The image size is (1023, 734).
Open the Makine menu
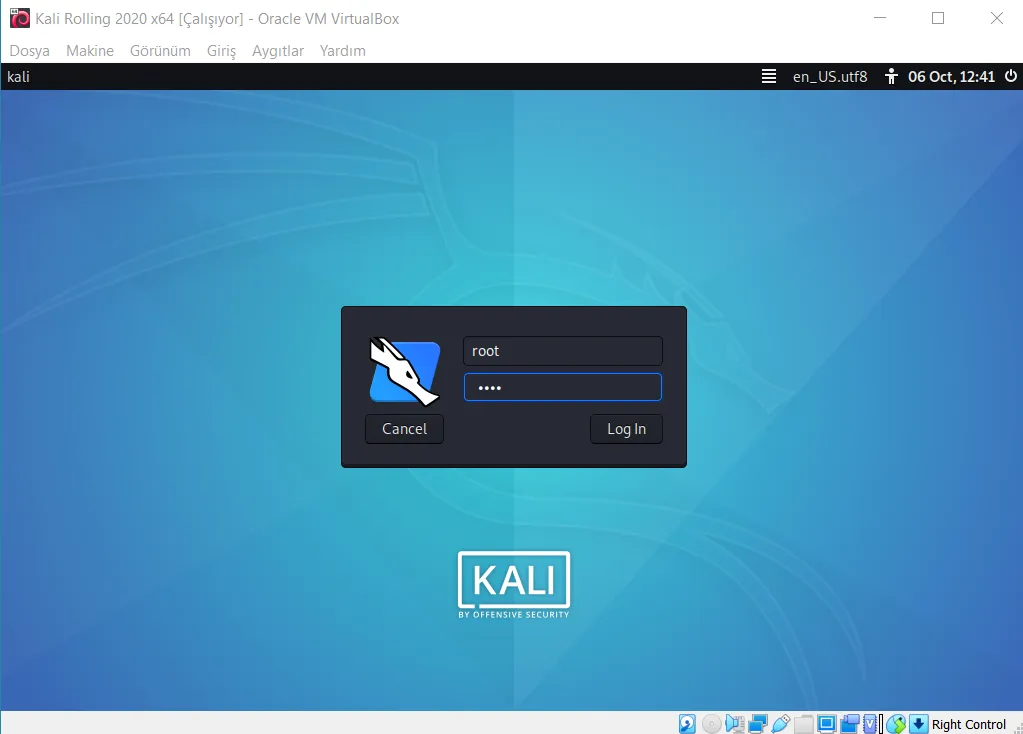[x=89, y=51]
